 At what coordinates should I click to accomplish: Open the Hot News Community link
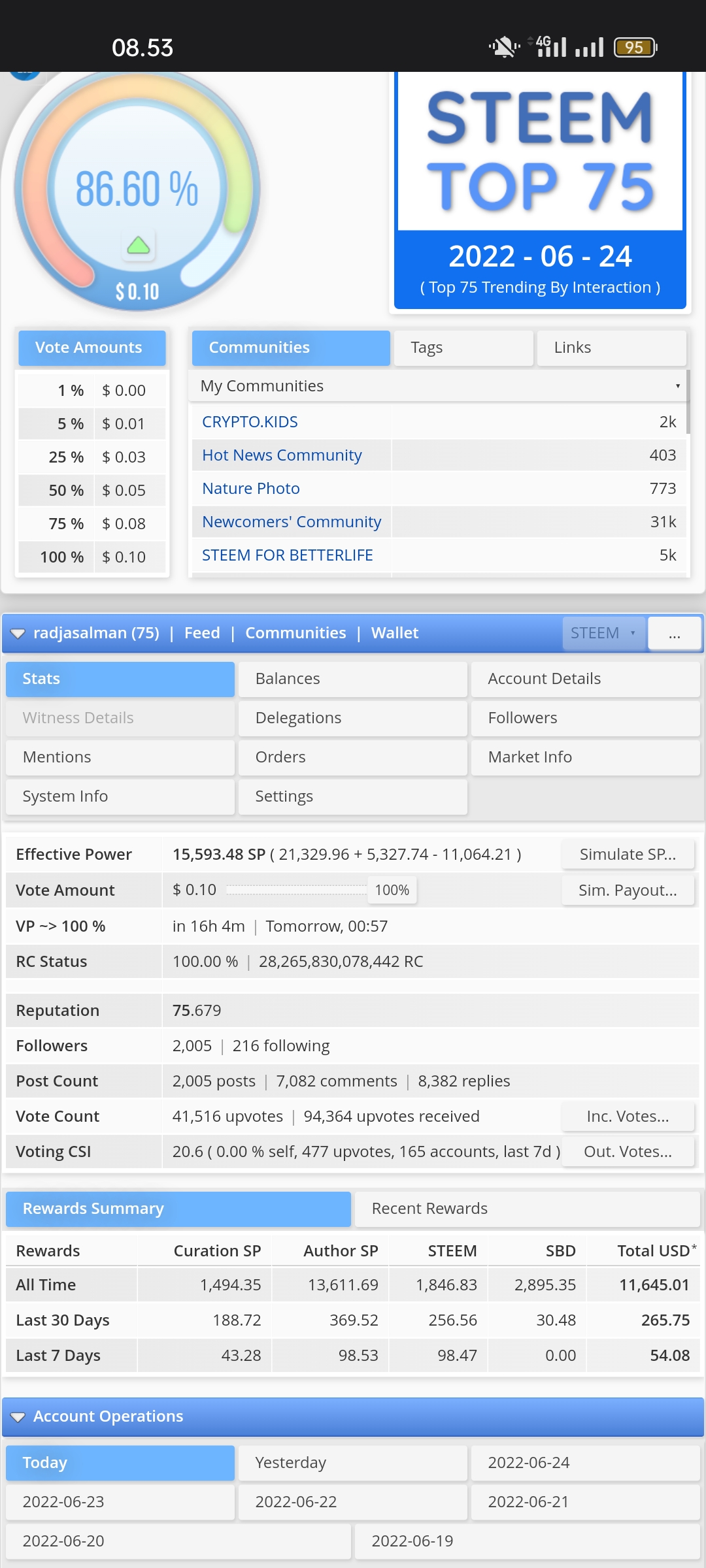[x=282, y=455]
